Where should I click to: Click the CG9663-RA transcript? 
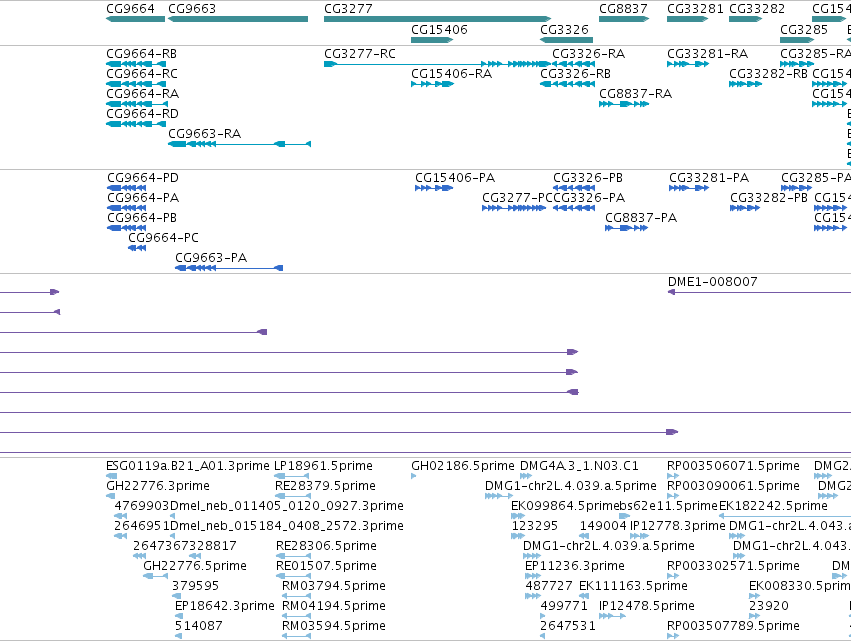(239, 144)
